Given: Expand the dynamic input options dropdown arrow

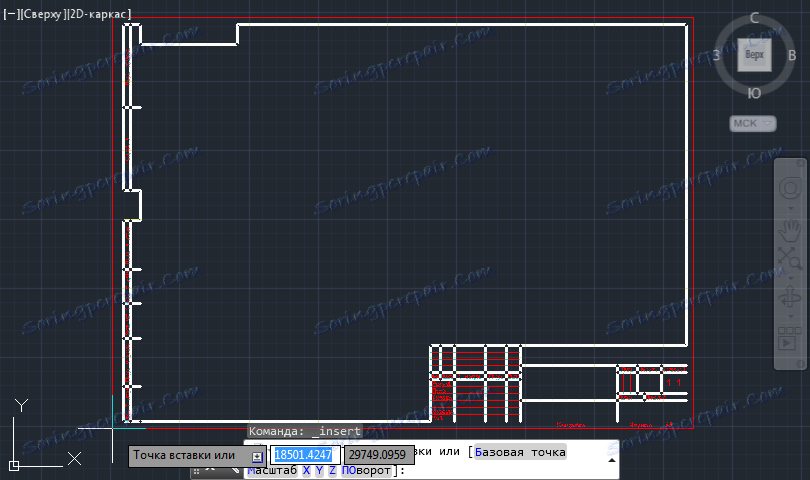Looking at the screenshot, I should pos(258,456).
